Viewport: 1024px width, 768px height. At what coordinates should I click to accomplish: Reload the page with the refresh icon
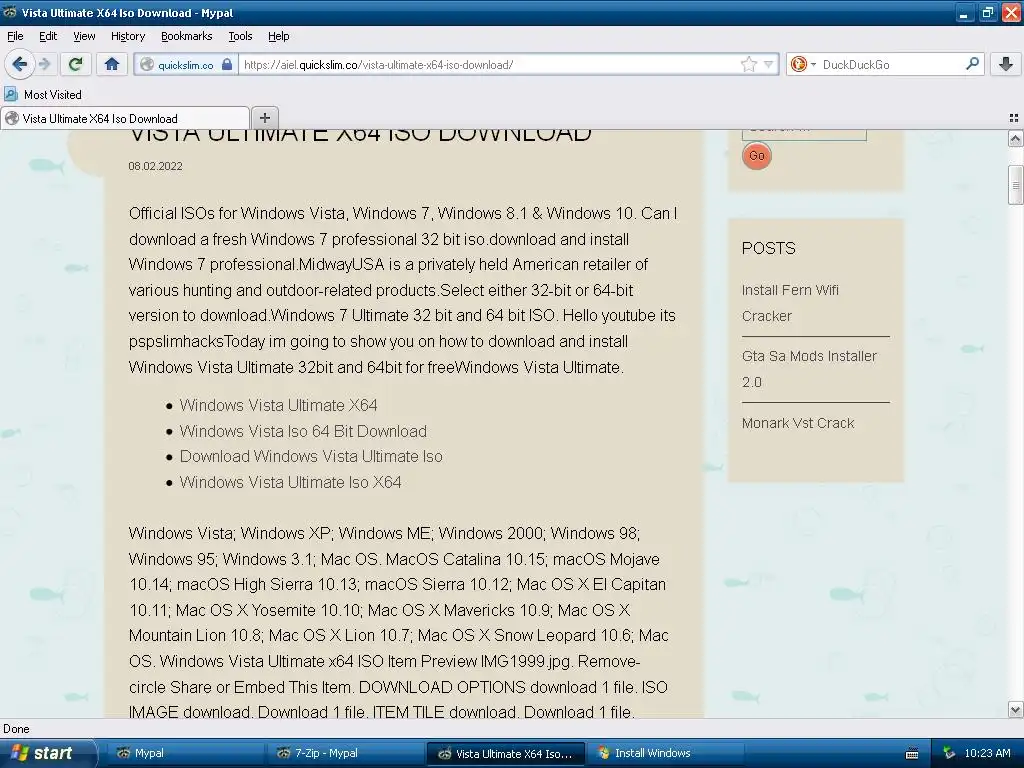point(76,64)
